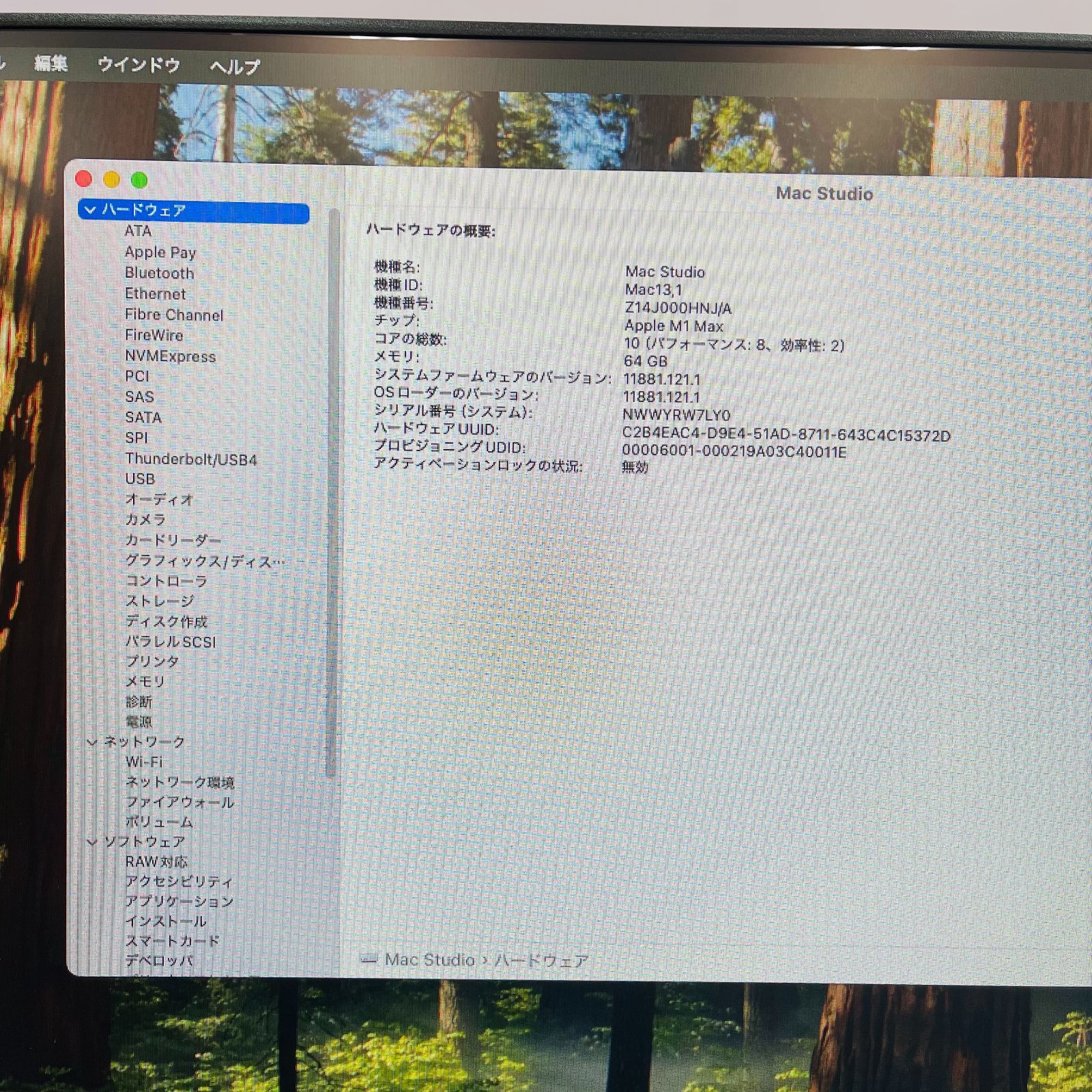
Task: Click the Mac Studio icon in path bar
Action: [369, 960]
